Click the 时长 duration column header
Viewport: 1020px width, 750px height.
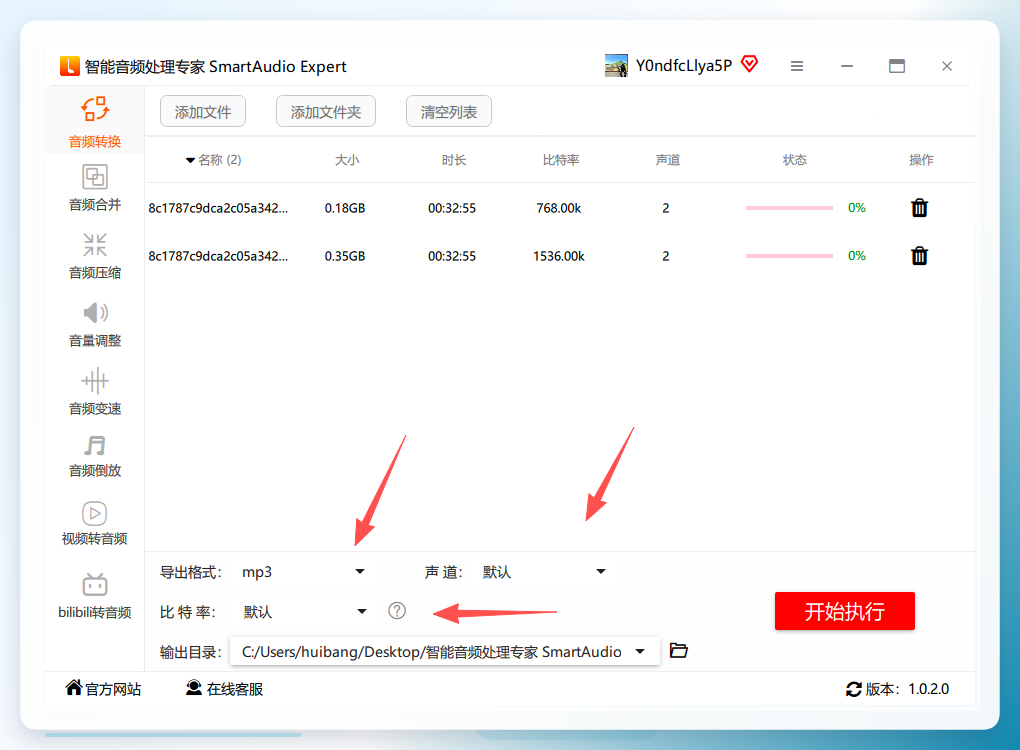click(x=453, y=160)
